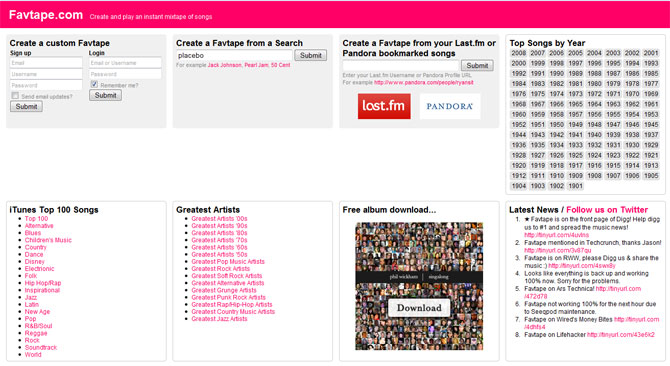Uncheck the Remember me checkbox
This screenshot has height=366, width=670.
pos(94,84)
